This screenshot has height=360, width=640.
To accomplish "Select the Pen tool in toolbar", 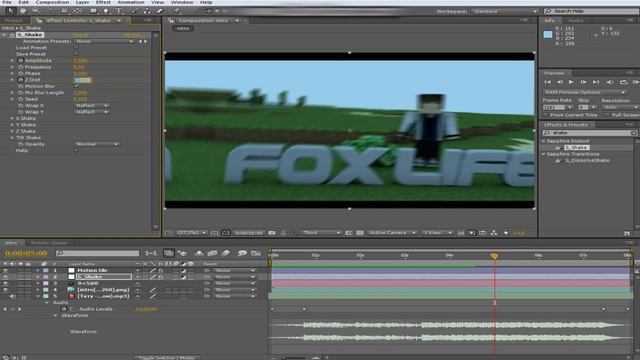I will pyautogui.click(x=106, y=11).
